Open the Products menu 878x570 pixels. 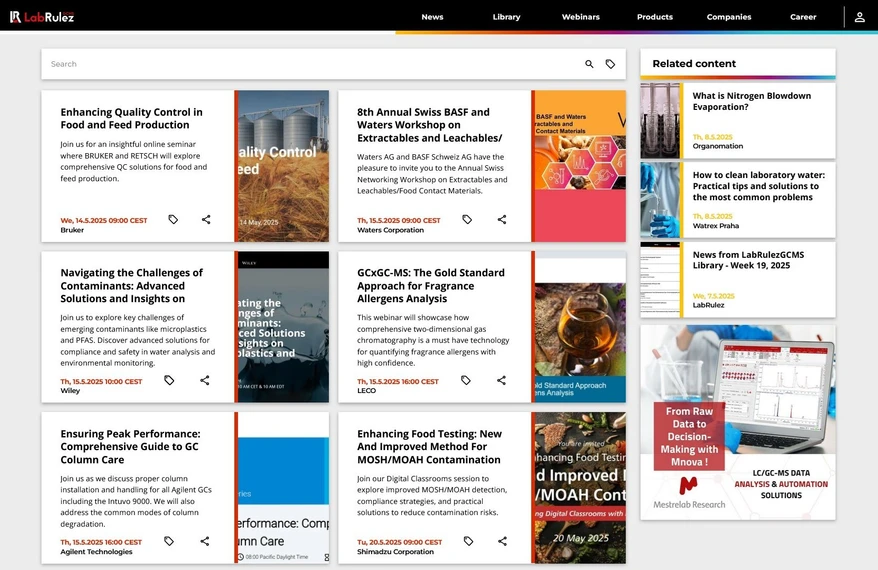pos(655,17)
